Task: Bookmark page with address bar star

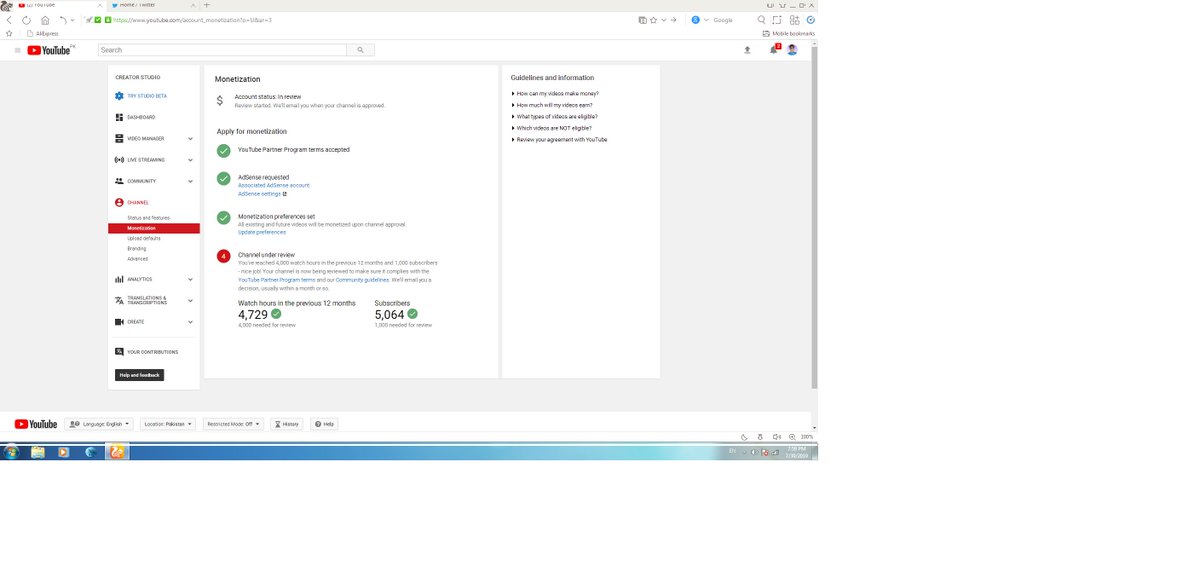Action: coord(653,20)
